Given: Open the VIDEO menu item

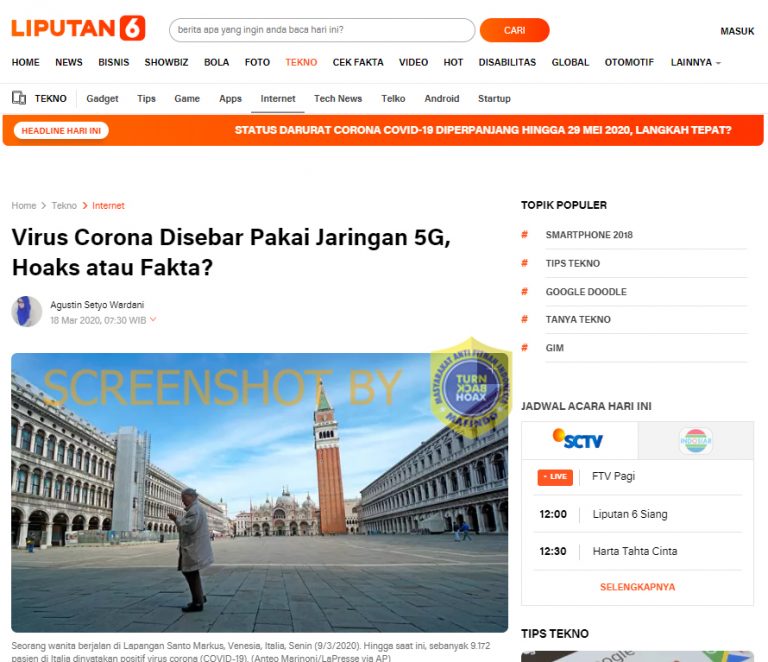Looking at the screenshot, I should pos(413,62).
